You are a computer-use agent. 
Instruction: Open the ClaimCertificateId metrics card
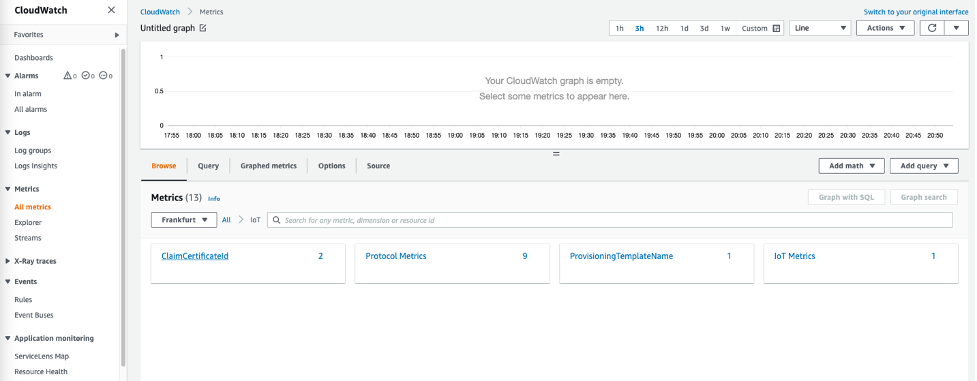click(248, 264)
